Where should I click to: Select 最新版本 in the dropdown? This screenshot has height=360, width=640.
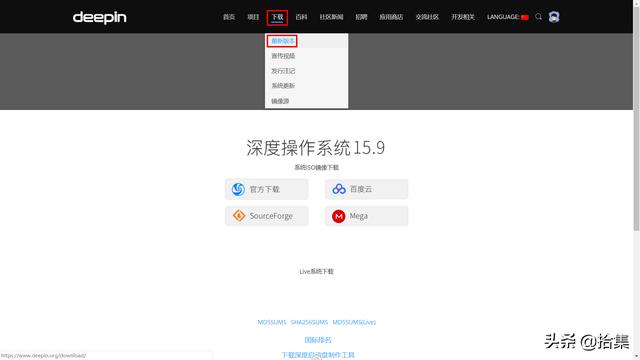click(307, 41)
